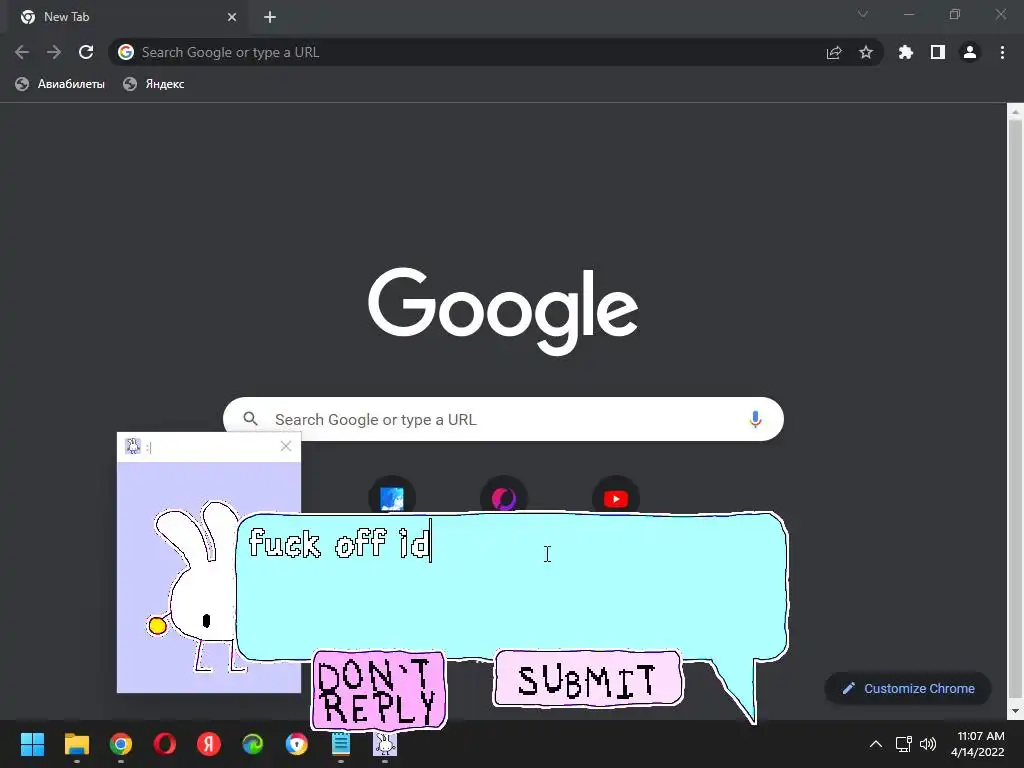1024x768 pixels.
Task: Click the page scrollbar down arrow
Action: [1015, 711]
